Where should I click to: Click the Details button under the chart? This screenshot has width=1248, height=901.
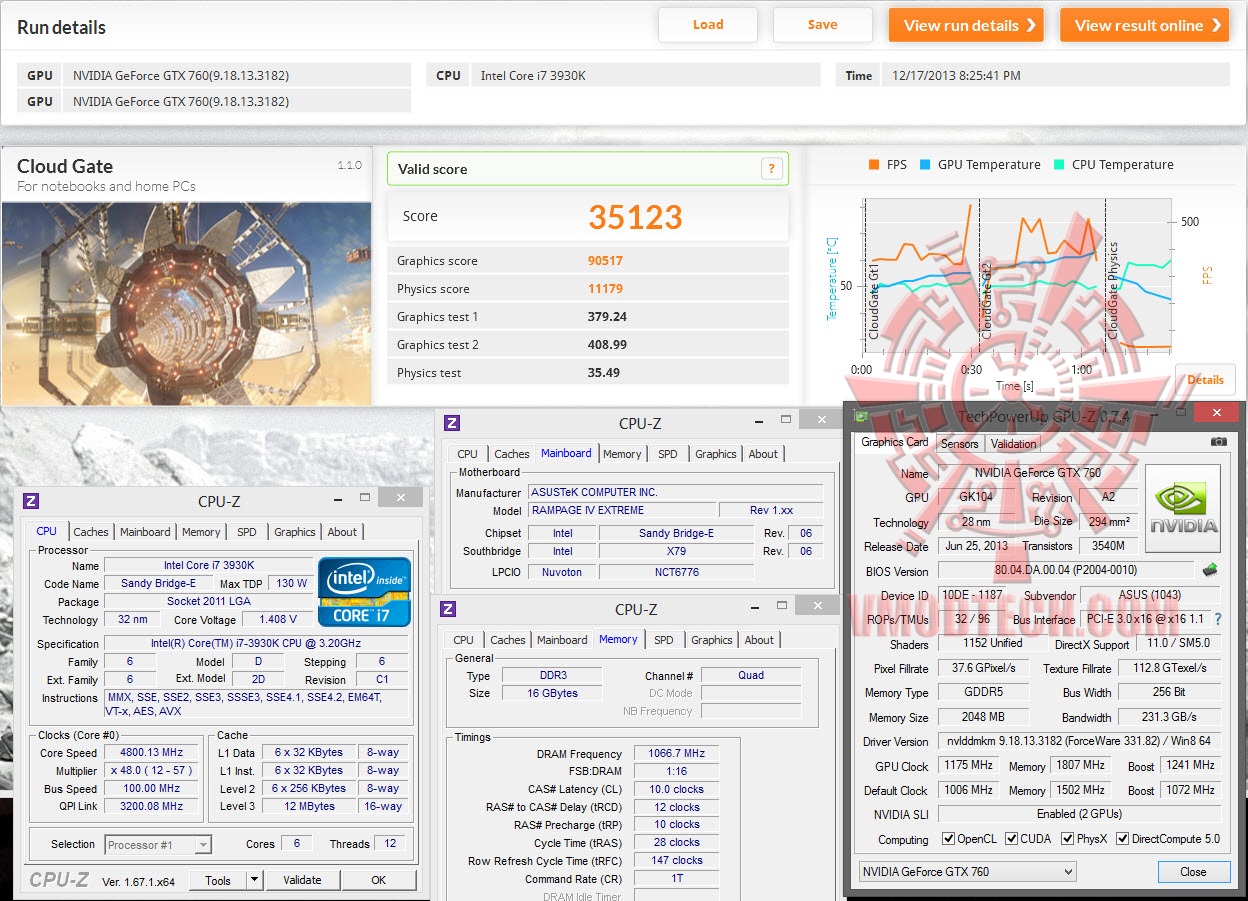tap(1205, 380)
